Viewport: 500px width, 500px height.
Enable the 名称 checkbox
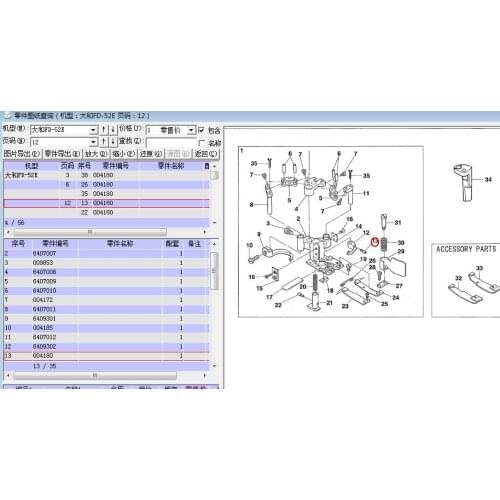(201, 143)
